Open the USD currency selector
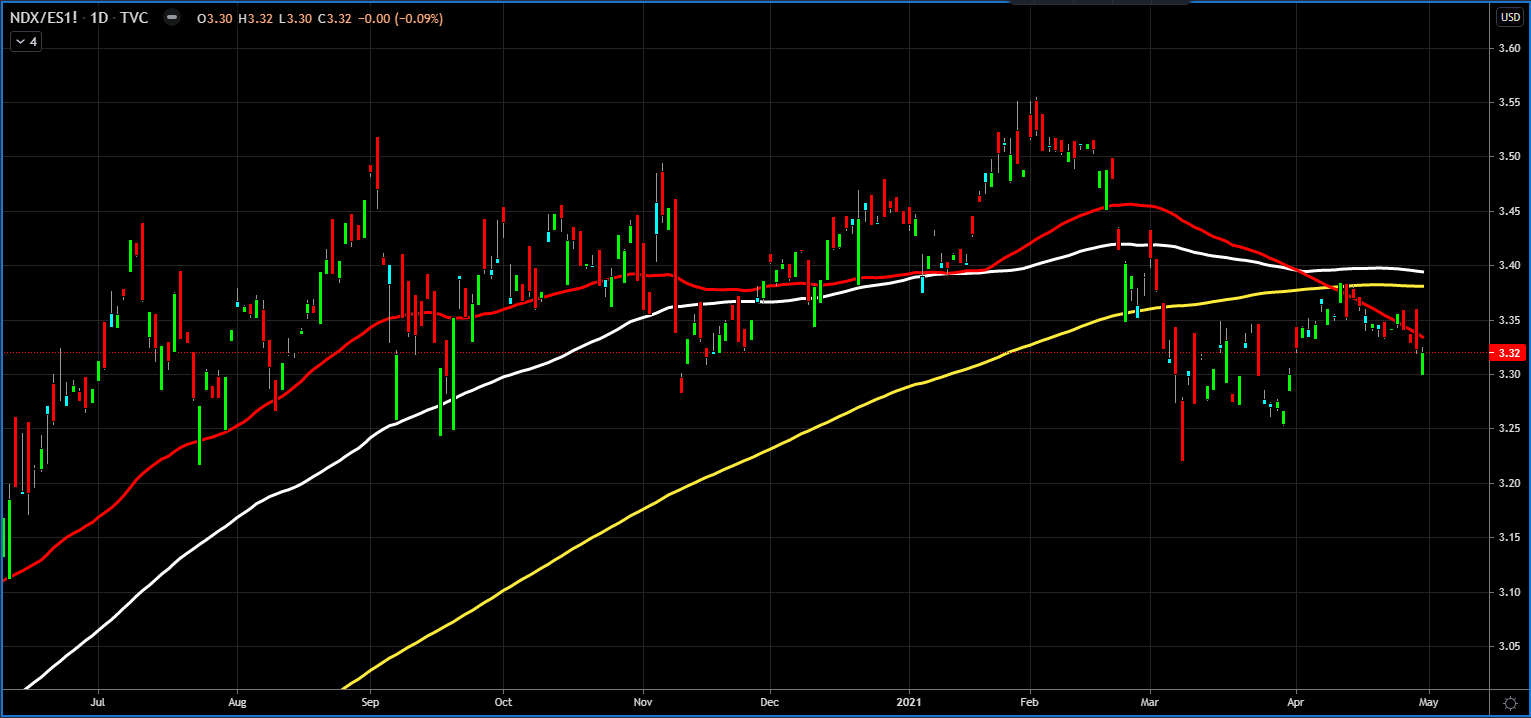This screenshot has height=718, width=1531. click(x=1509, y=18)
